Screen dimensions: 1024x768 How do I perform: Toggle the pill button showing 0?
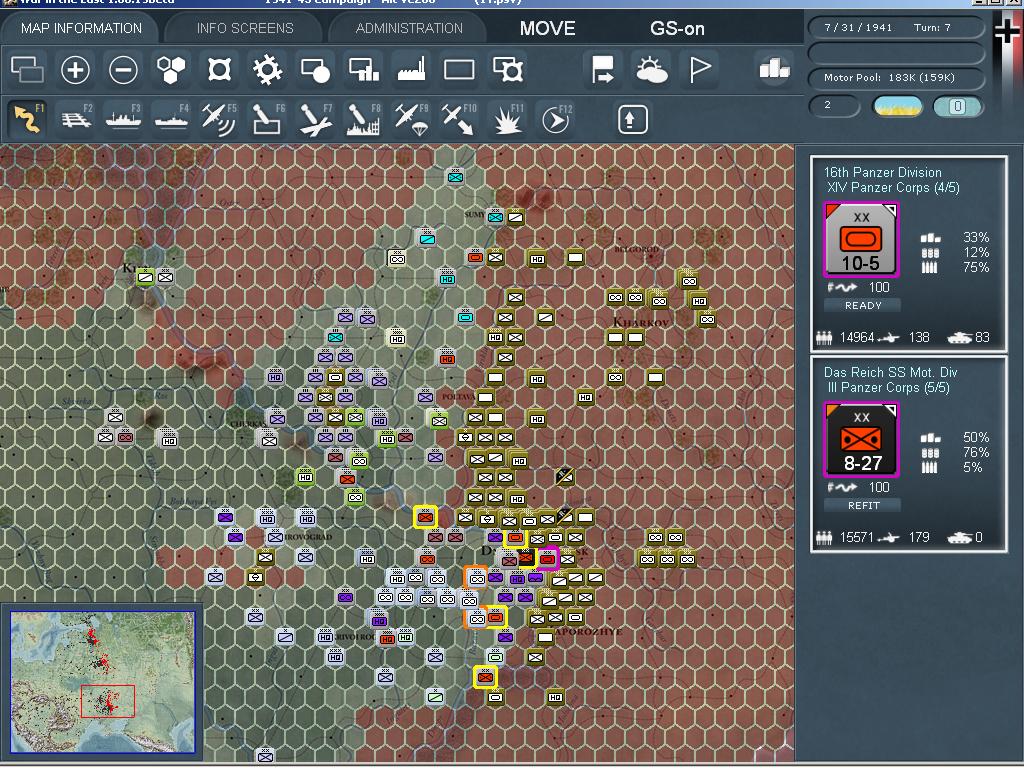[x=957, y=106]
